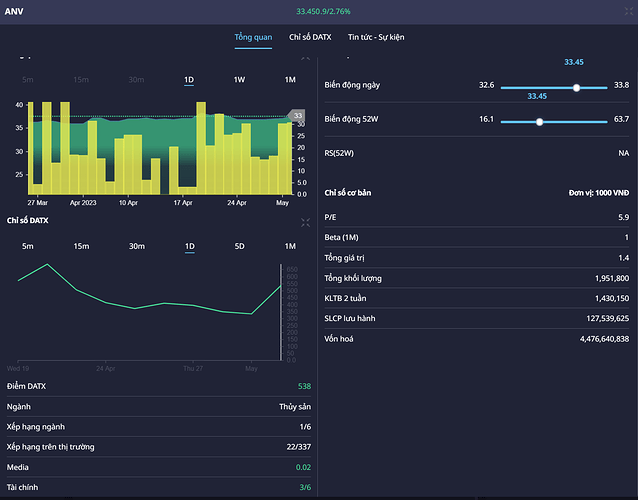Click the Đơn vị: 1000 VNĐ label
The image size is (638, 500).
click(x=599, y=193)
